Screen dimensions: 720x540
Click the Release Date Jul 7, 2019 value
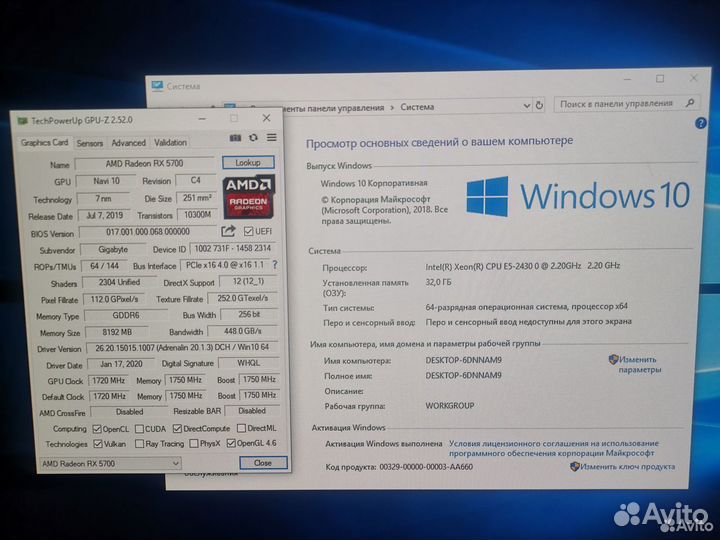105,215
